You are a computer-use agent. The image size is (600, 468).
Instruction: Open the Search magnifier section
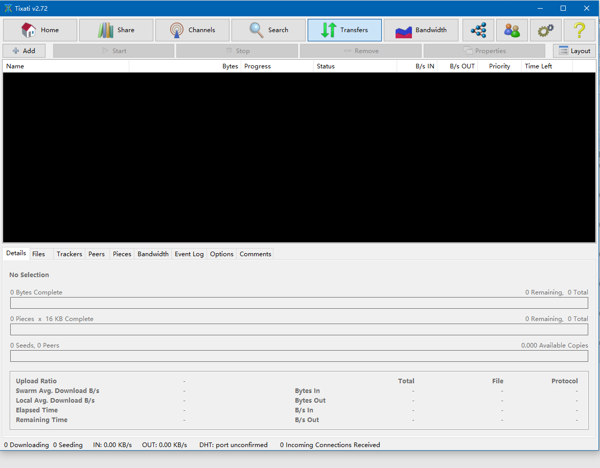coord(268,30)
